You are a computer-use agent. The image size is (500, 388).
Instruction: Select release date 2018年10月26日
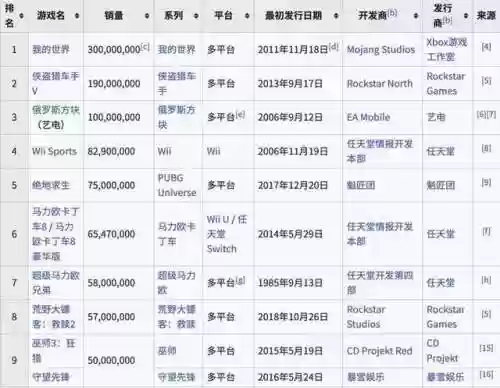point(293,317)
